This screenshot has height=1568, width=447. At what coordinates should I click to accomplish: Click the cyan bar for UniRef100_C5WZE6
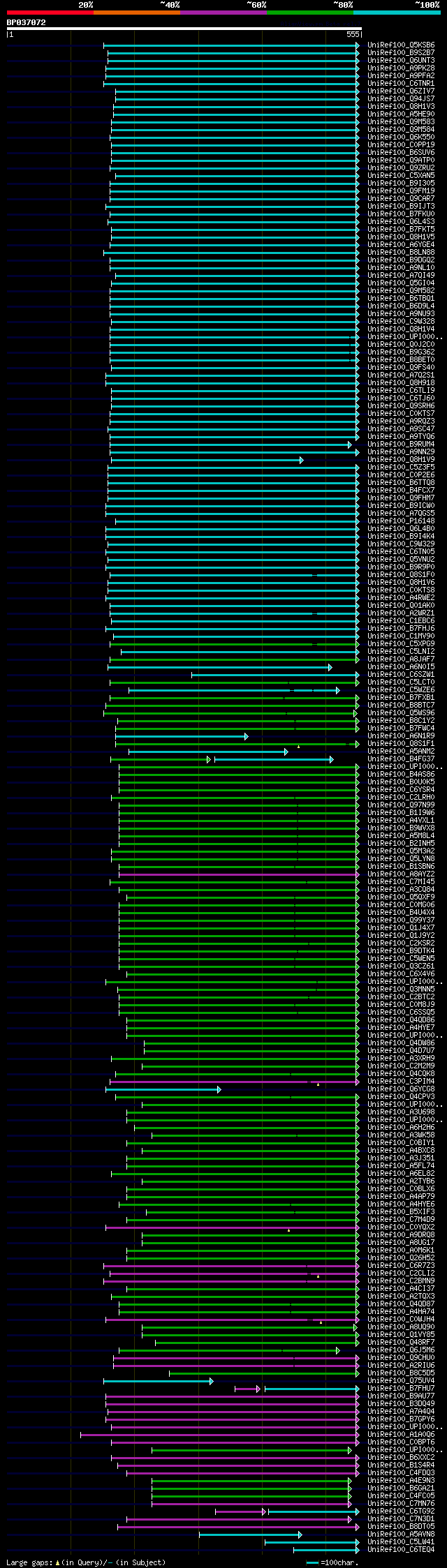pos(234,690)
